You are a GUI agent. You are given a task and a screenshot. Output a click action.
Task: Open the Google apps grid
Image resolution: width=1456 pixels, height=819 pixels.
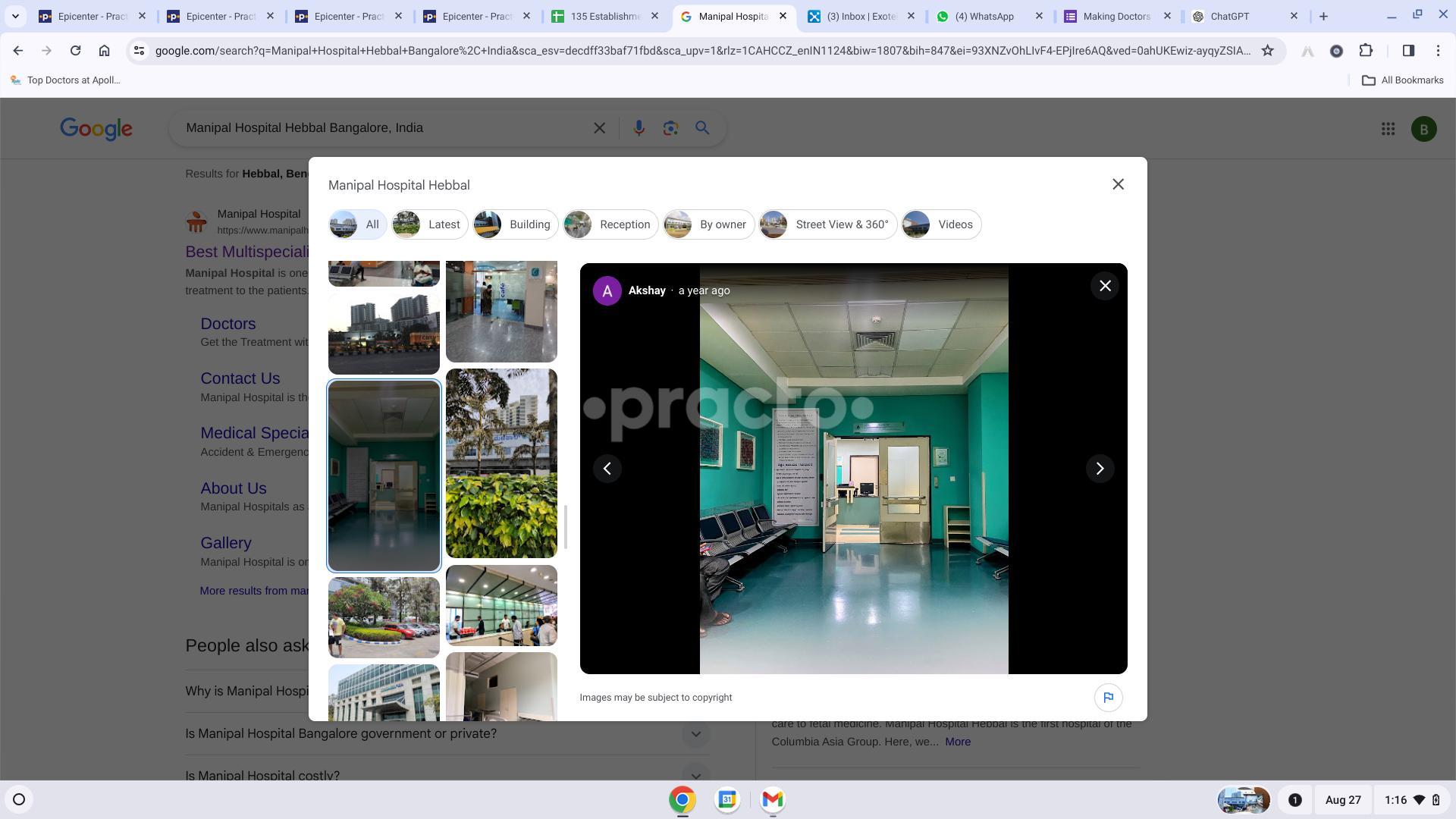point(1388,129)
